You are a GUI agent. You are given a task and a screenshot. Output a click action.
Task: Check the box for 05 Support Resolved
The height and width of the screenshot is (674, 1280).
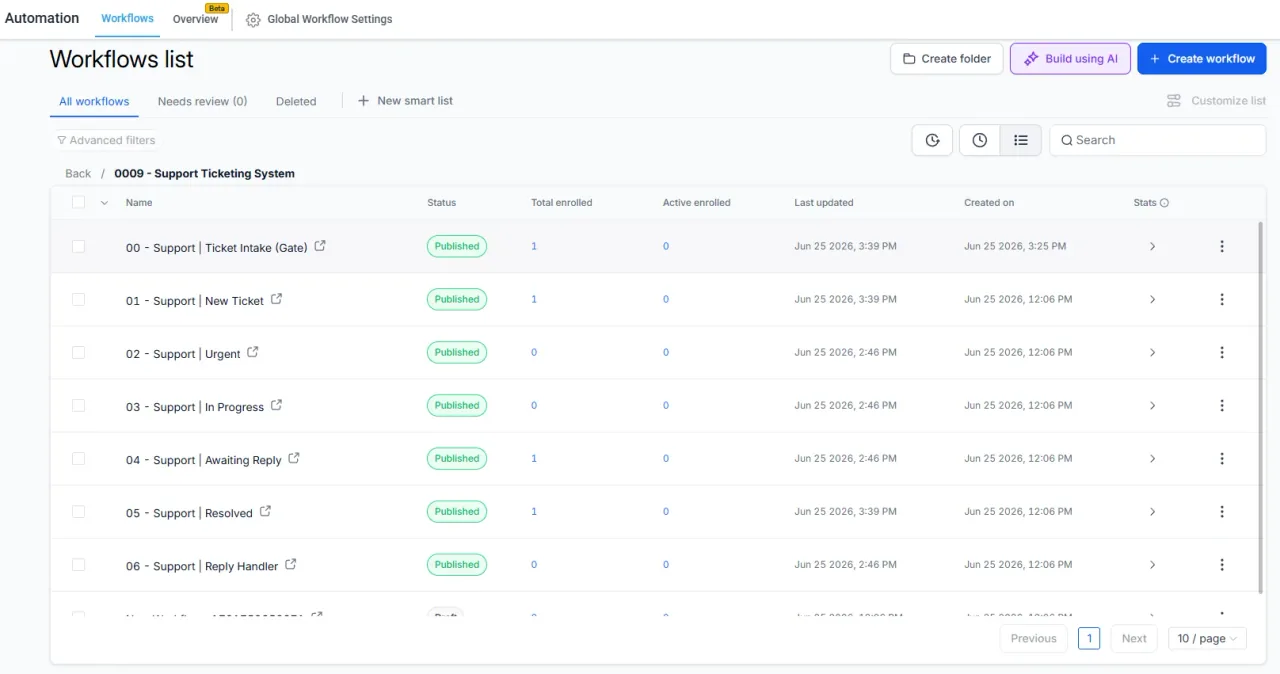79,511
